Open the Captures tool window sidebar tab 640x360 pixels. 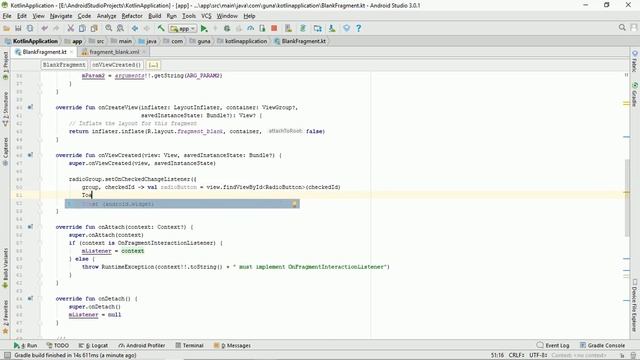[x=5, y=151]
